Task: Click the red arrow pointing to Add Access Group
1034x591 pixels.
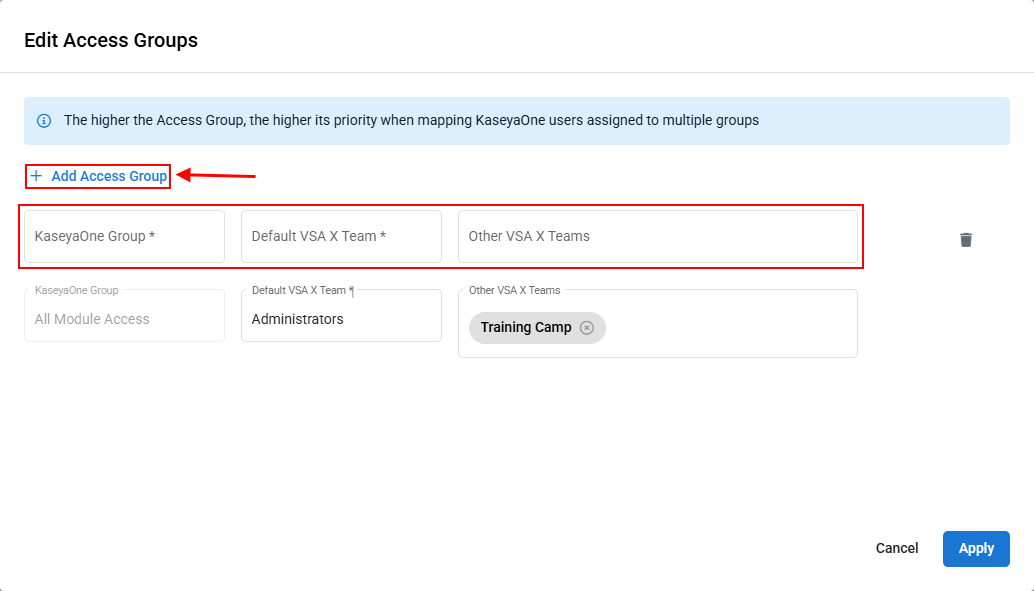Action: coord(217,176)
